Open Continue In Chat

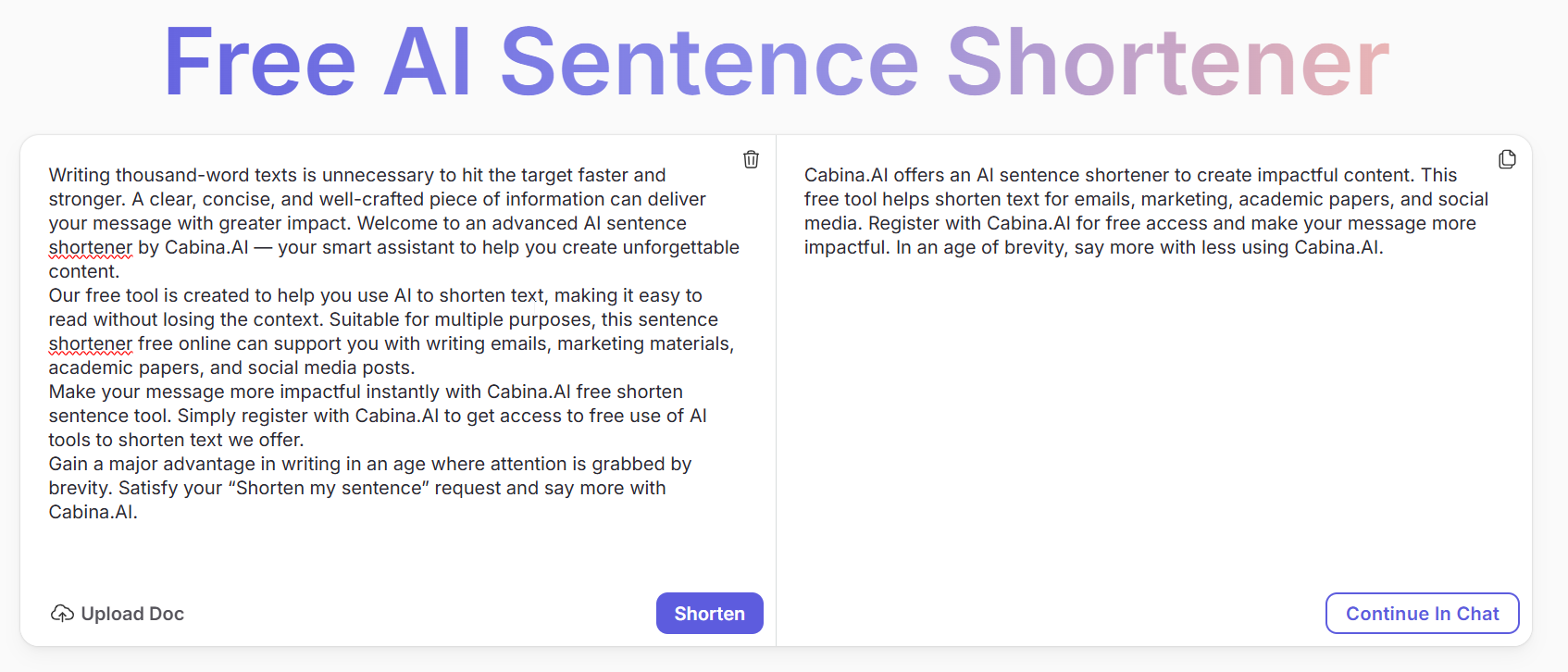pyautogui.click(x=1422, y=614)
